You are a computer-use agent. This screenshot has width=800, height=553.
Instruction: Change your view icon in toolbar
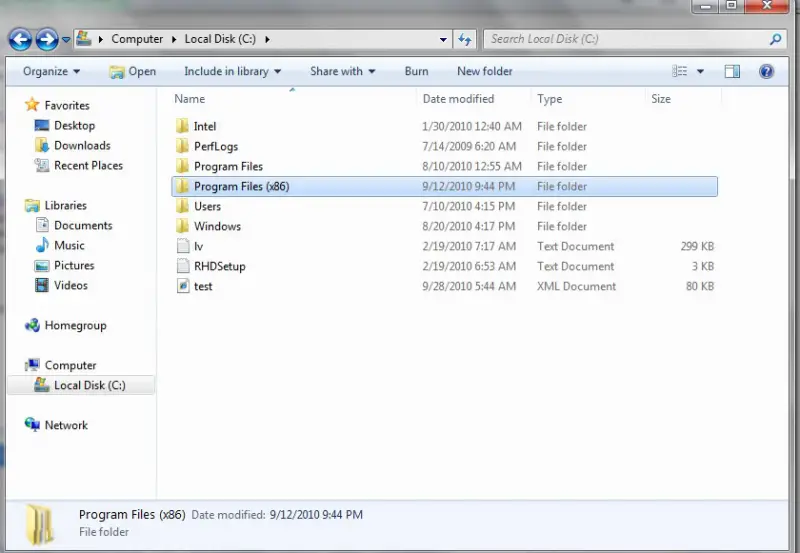click(x=680, y=71)
